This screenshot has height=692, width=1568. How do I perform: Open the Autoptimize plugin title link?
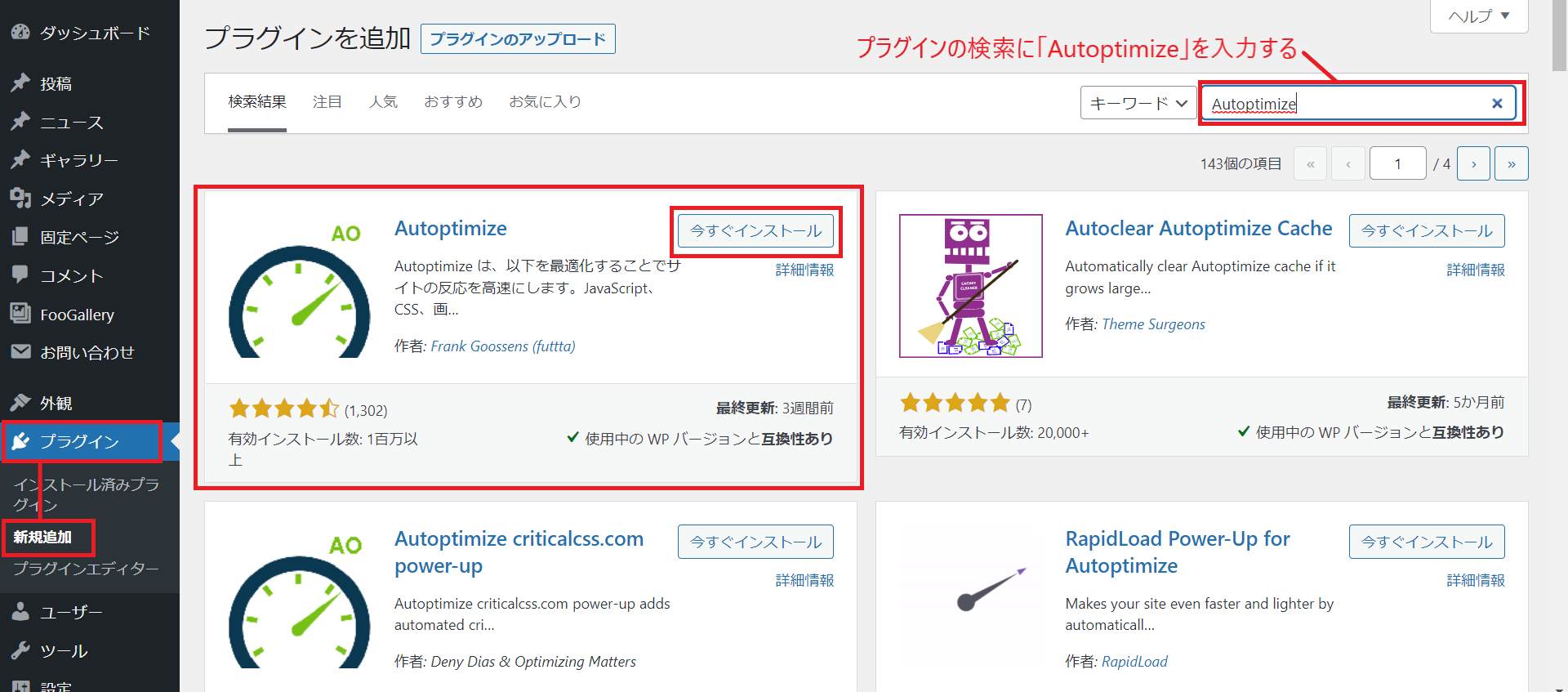451,229
